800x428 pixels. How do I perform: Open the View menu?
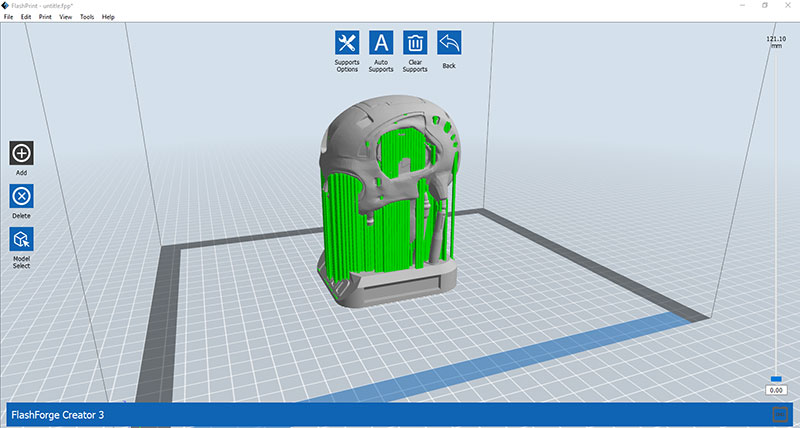pos(66,17)
